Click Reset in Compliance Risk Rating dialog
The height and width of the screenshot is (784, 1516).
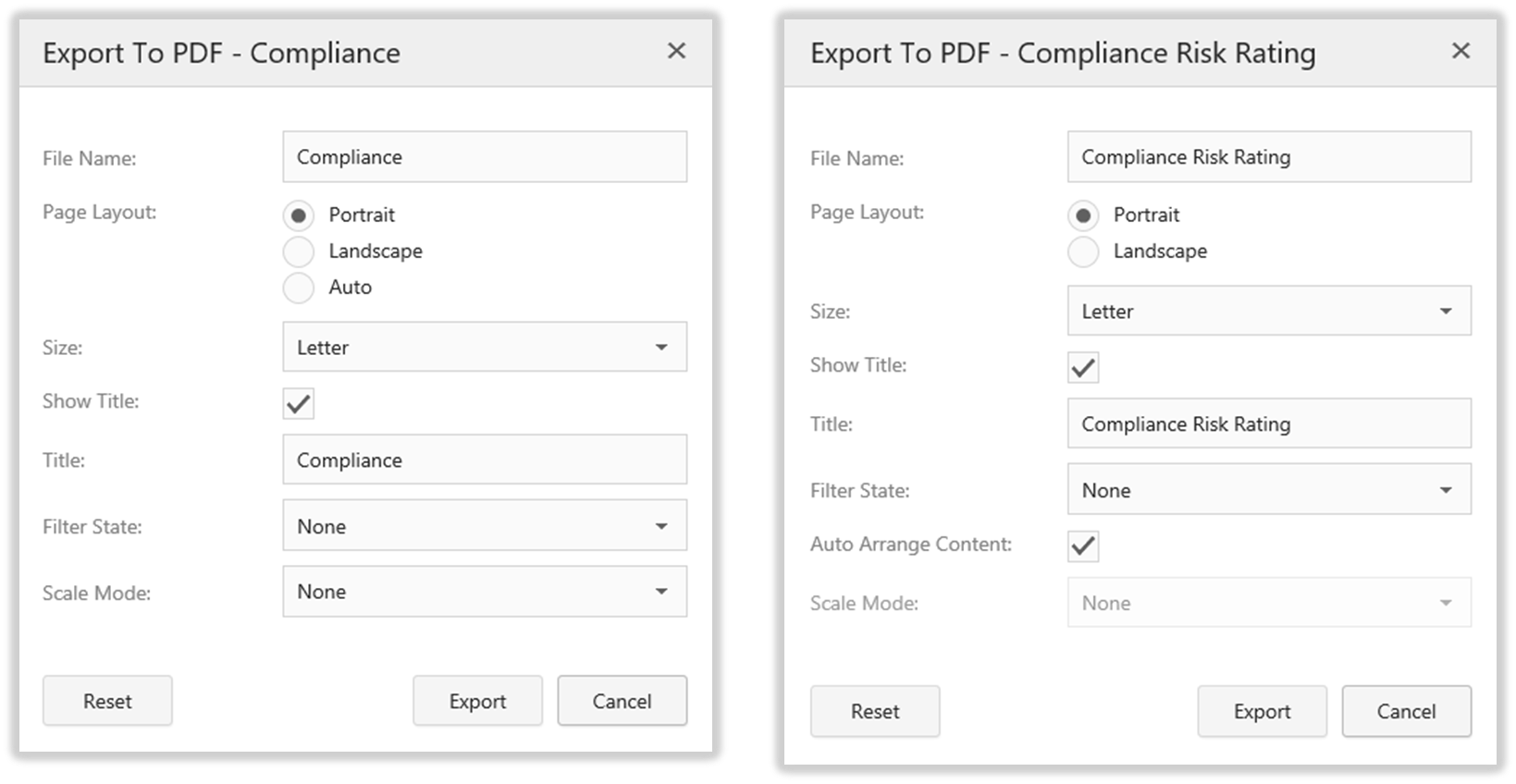(875, 711)
